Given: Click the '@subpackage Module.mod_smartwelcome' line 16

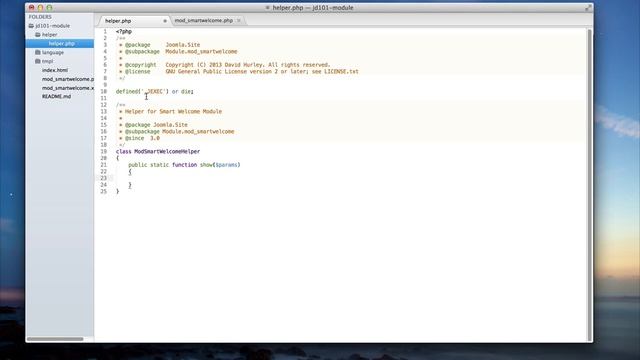Looking at the screenshot, I should coord(177,131).
